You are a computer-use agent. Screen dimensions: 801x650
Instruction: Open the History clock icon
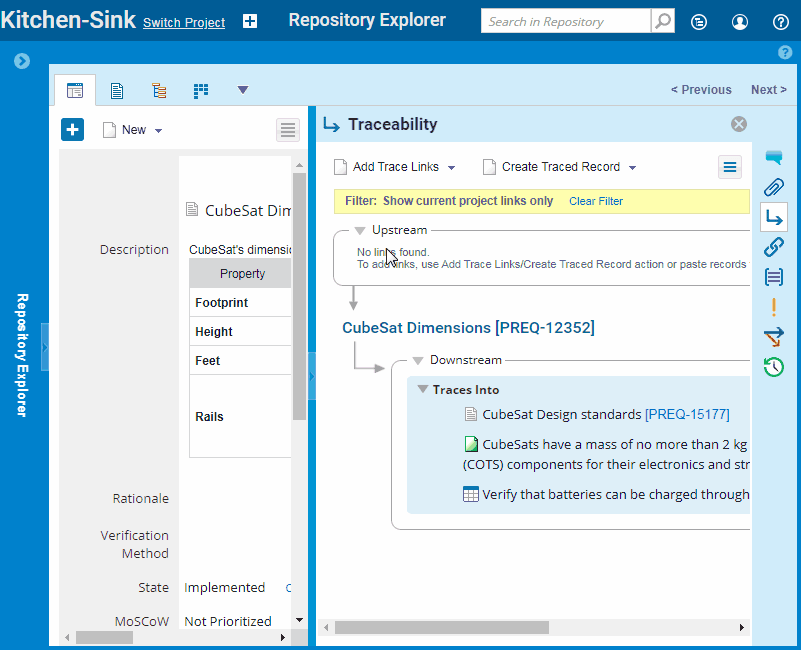coord(774,367)
